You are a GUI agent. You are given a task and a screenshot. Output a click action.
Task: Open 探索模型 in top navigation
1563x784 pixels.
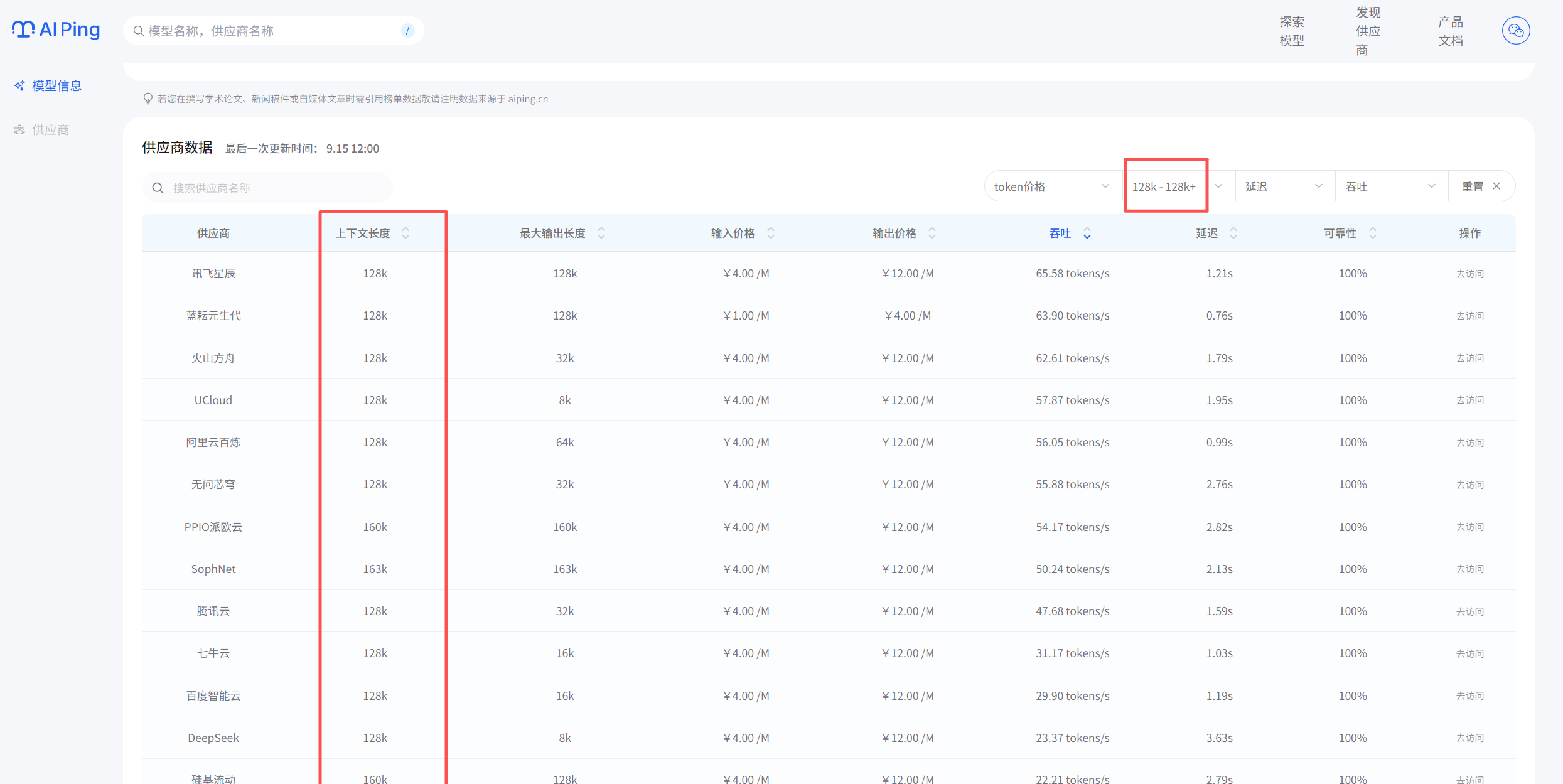click(1292, 31)
